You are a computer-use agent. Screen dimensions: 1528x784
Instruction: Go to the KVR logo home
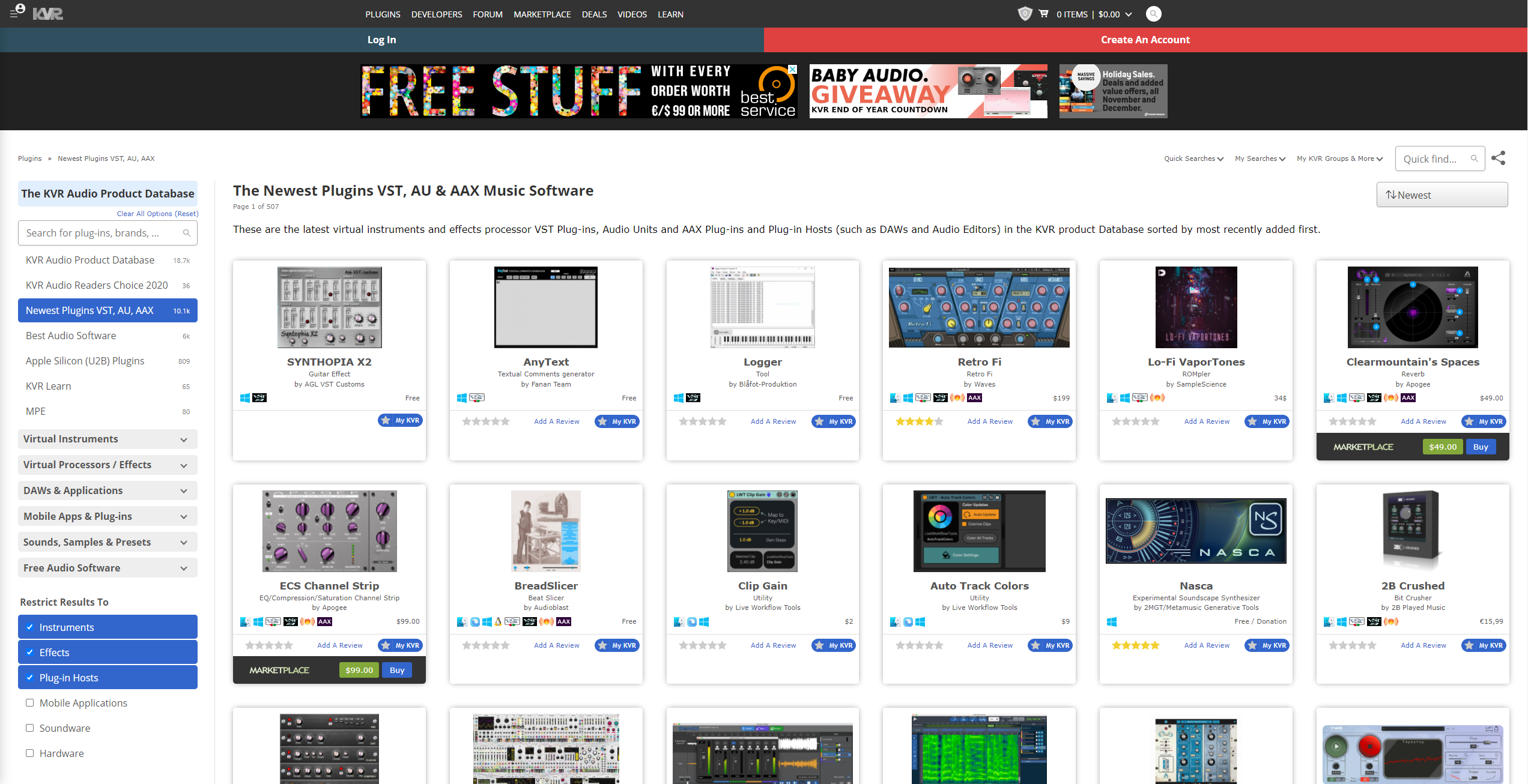[48, 13]
